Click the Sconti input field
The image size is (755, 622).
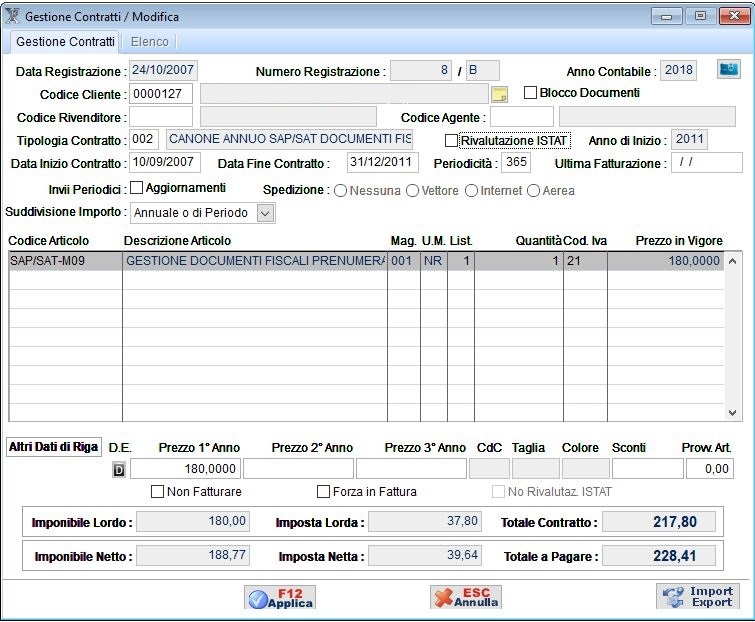click(x=648, y=469)
